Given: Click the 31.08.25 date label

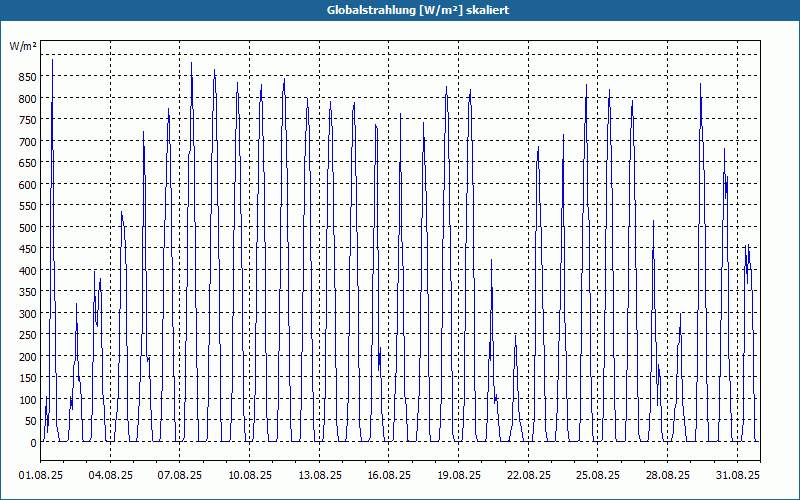Looking at the screenshot, I should point(738,476).
